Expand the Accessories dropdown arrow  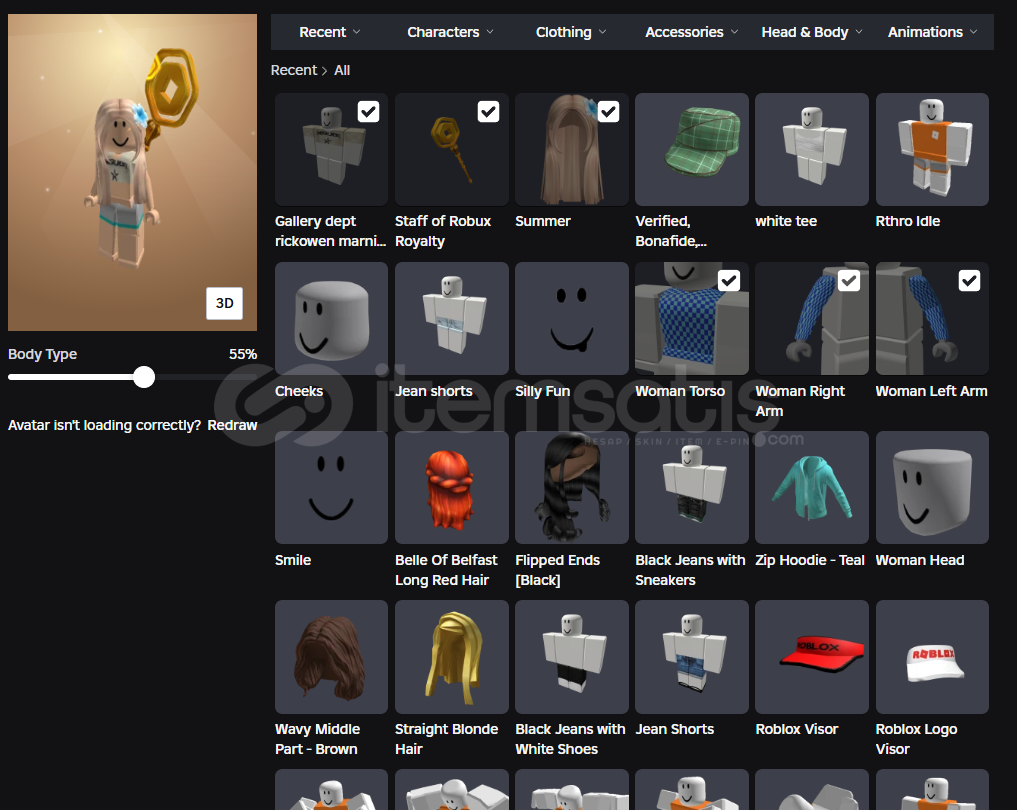click(x=734, y=32)
